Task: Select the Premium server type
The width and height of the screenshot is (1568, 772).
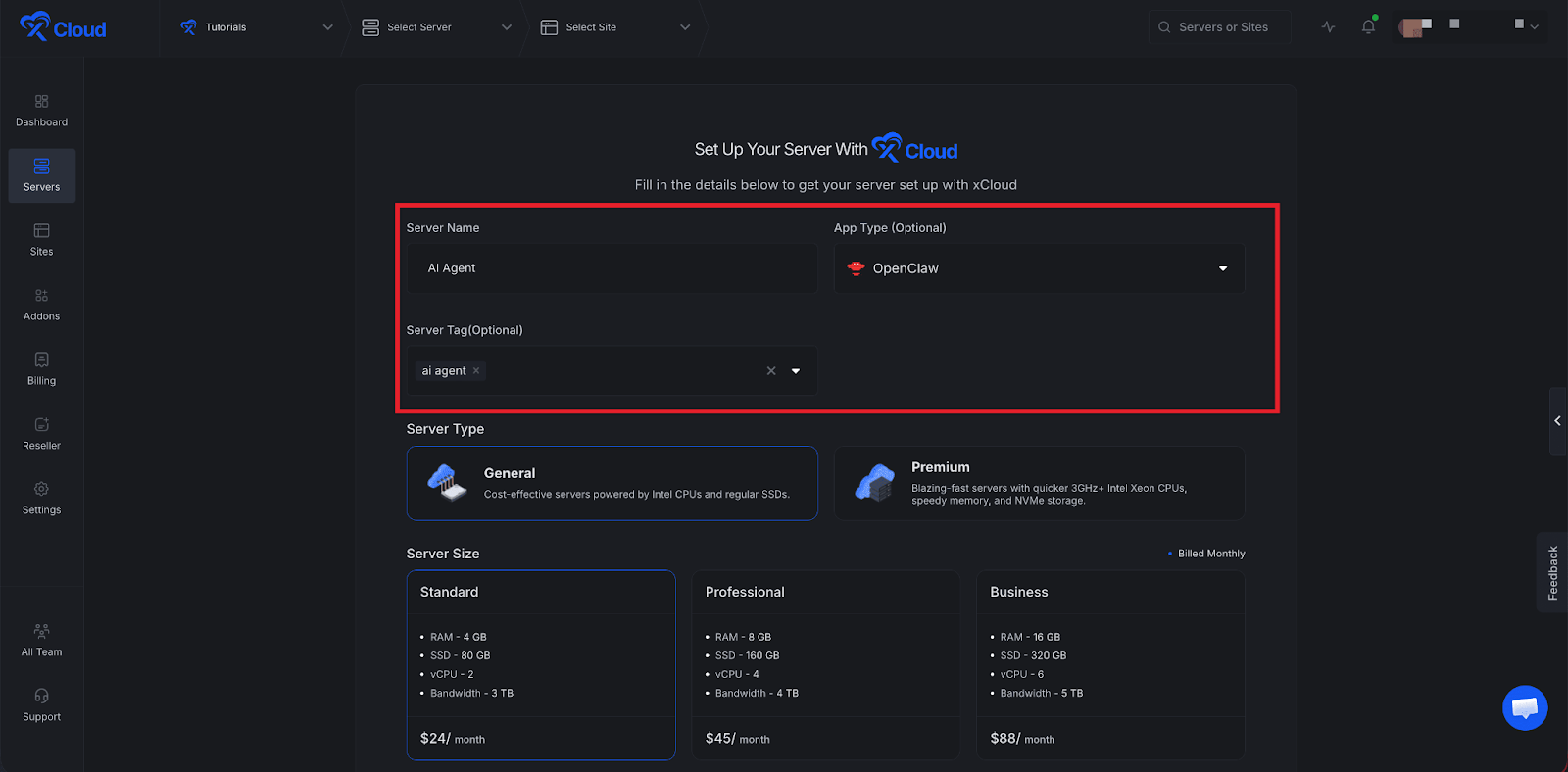Action: [1039, 483]
